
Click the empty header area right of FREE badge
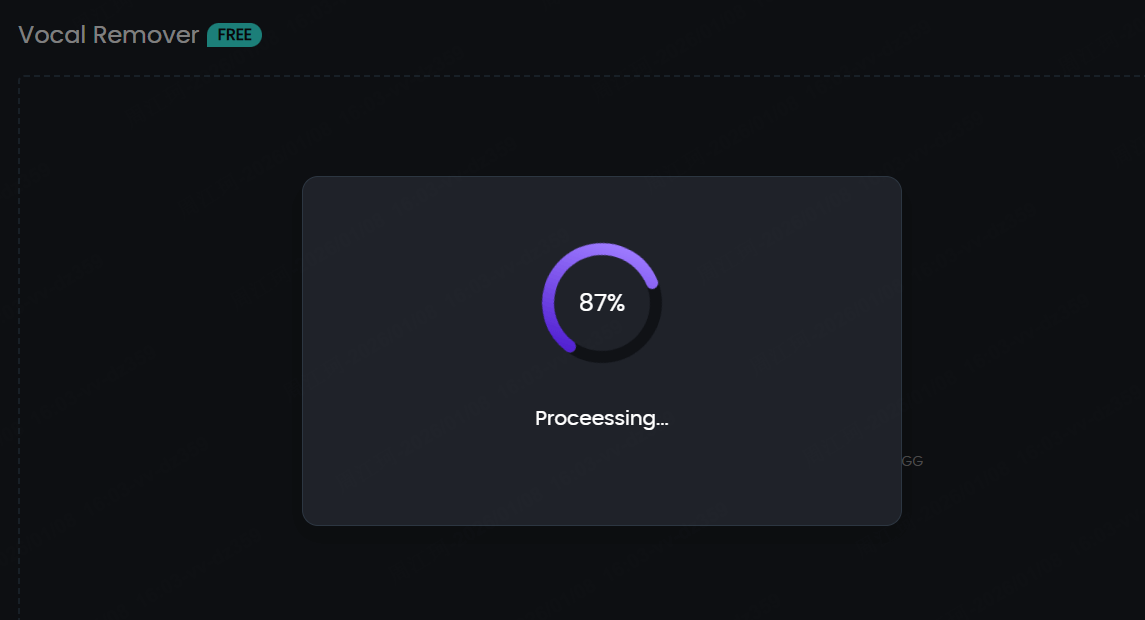point(700,35)
